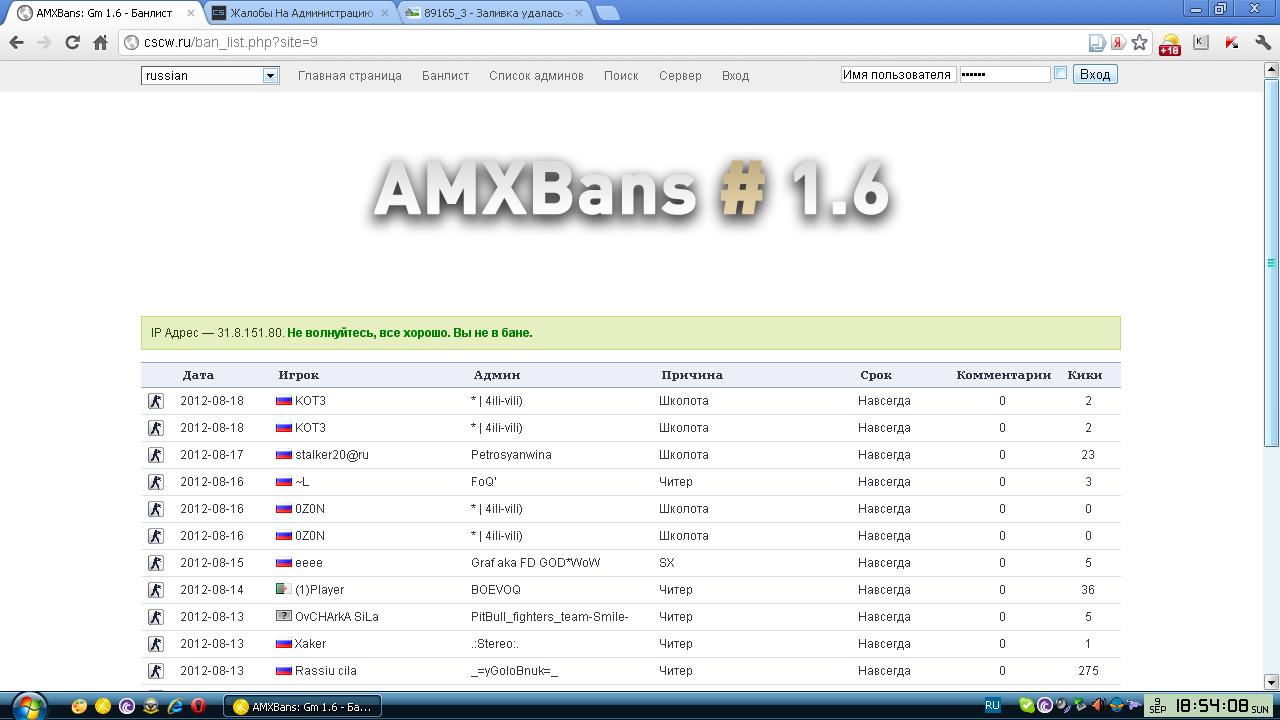
Task: Click admin name BOEVOQ
Action: [x=496, y=590]
